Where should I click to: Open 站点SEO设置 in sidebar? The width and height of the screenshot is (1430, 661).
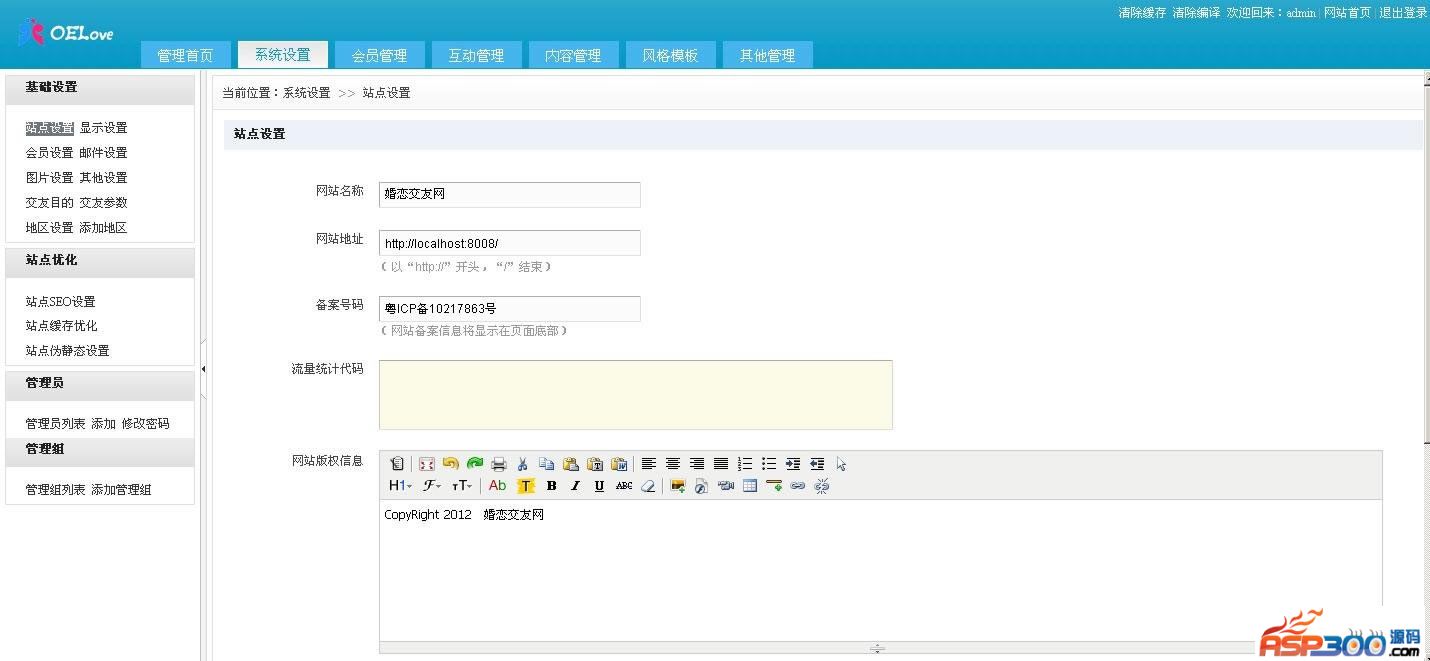coord(61,302)
